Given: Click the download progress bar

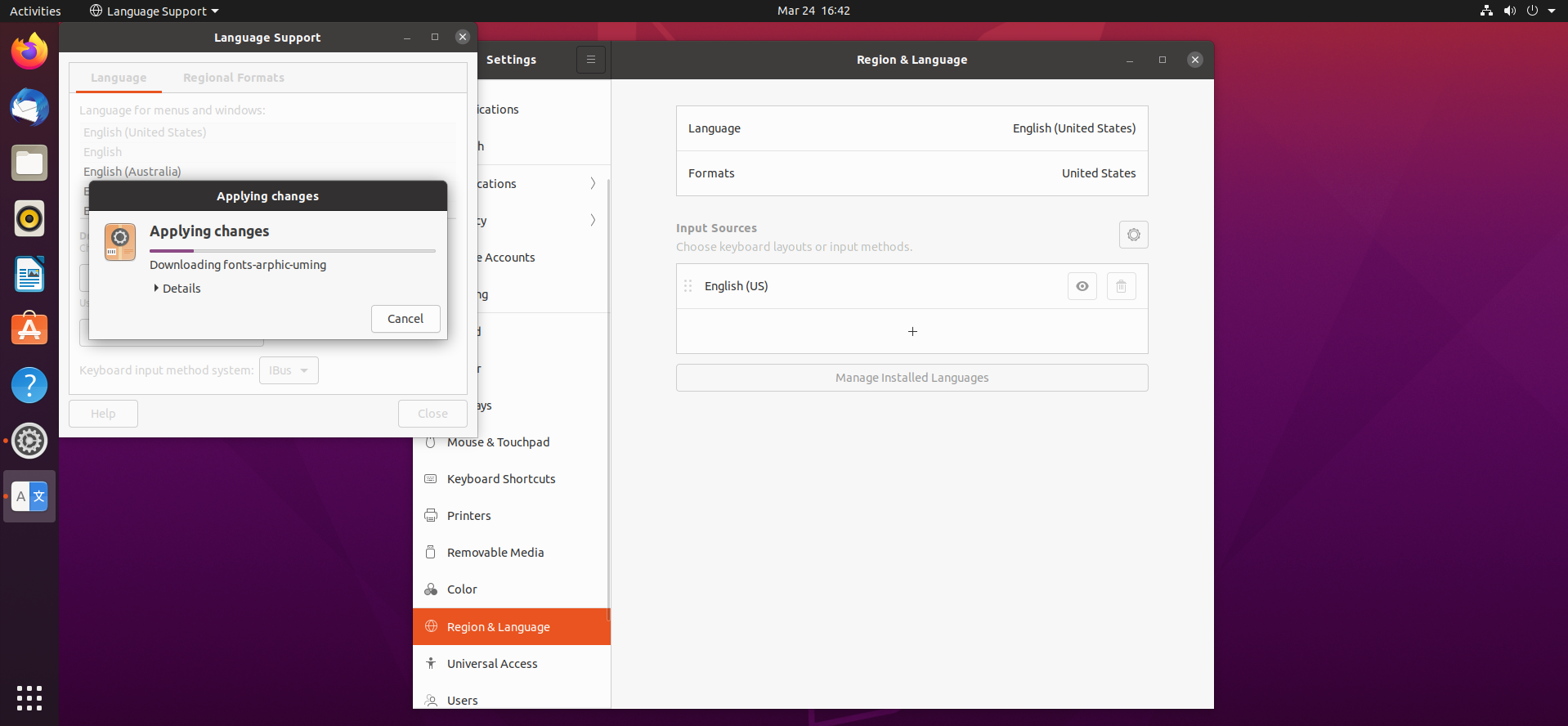Looking at the screenshot, I should tap(293, 251).
